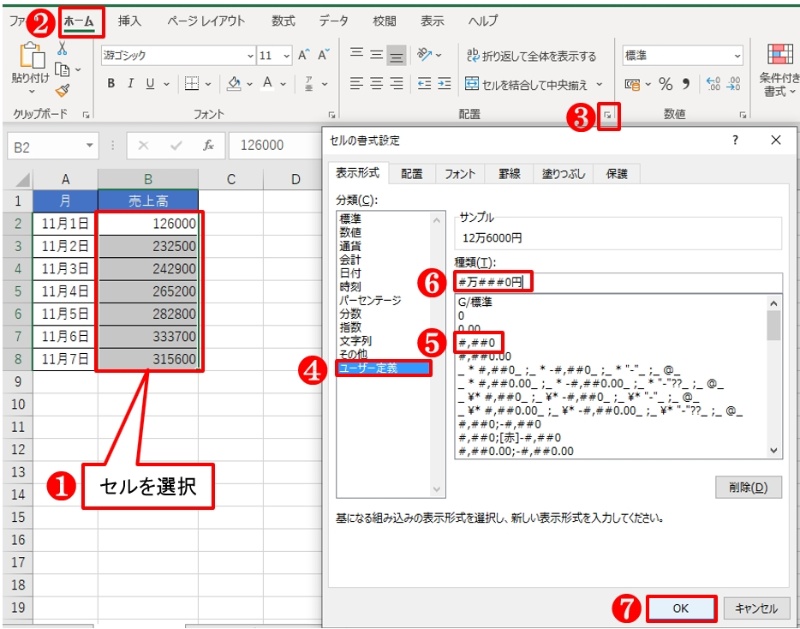Open the font name dropdown
This screenshot has width=800, height=629.
(250, 56)
